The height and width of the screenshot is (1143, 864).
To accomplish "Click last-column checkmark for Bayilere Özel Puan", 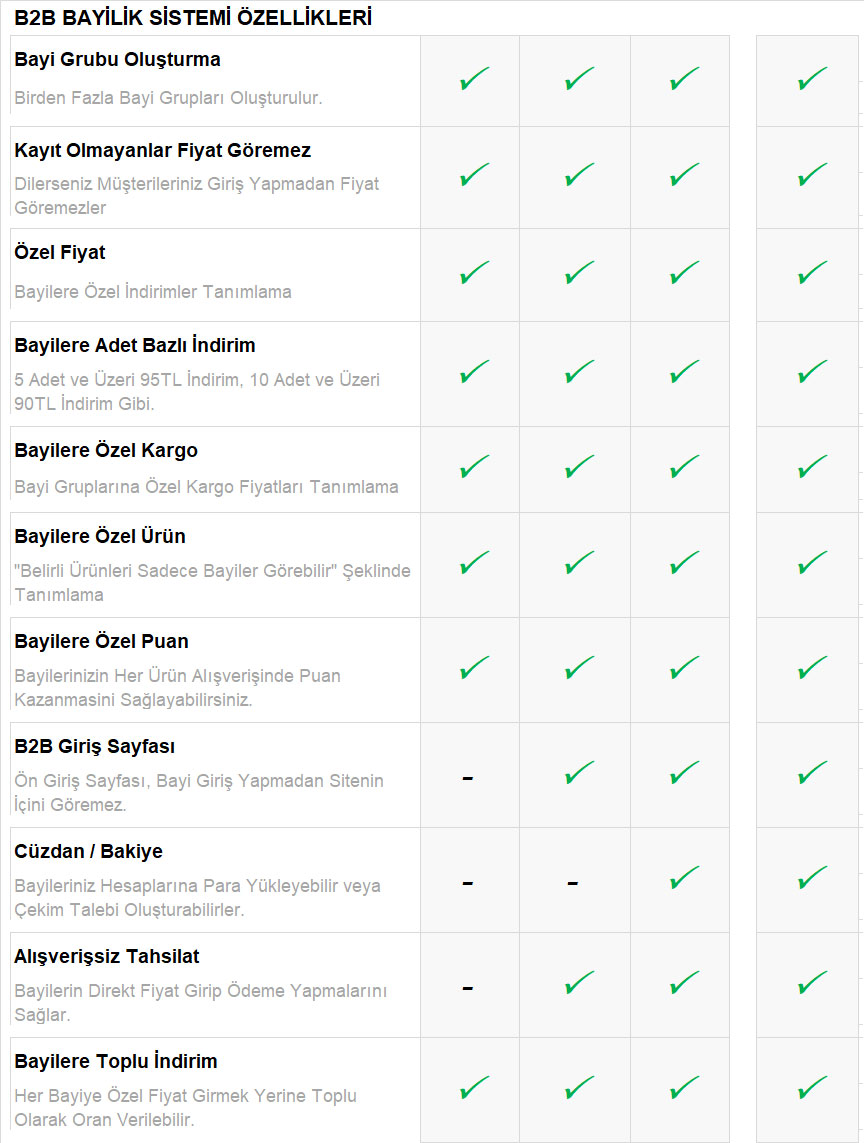I will pyautogui.click(x=812, y=667).
